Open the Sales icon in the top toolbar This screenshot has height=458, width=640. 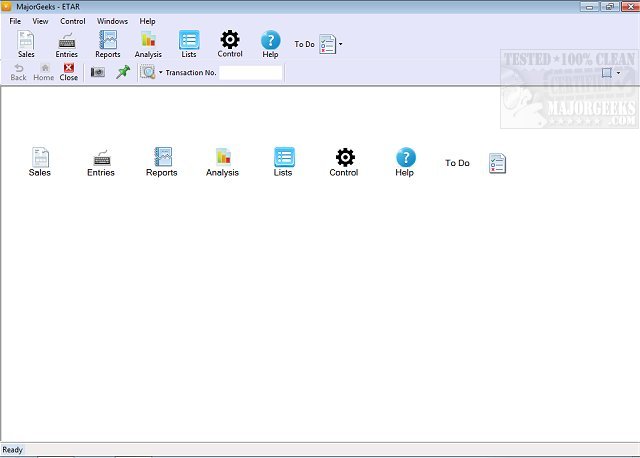point(25,43)
